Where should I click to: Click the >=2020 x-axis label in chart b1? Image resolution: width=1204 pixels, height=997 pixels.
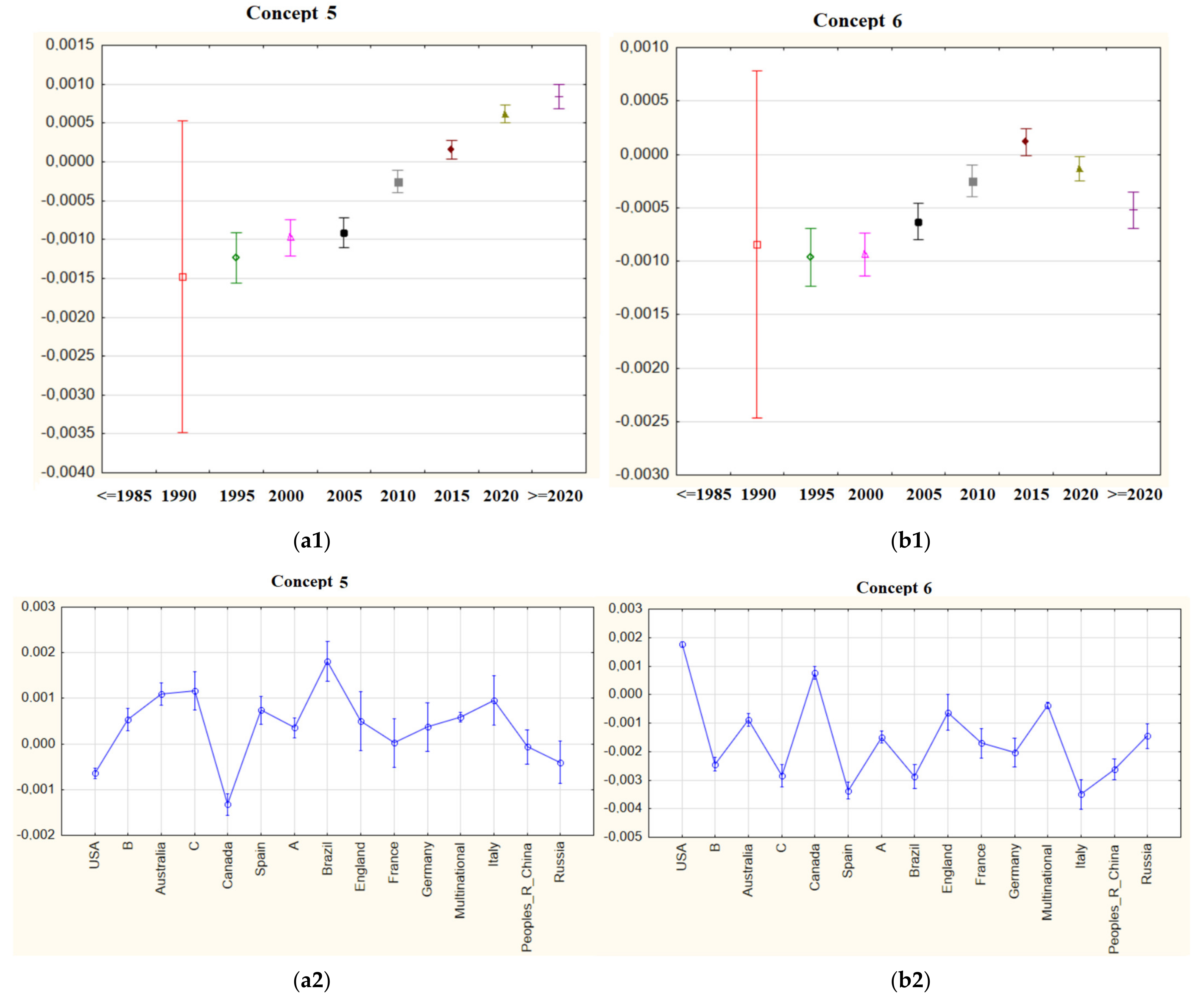pyautogui.click(x=1135, y=495)
